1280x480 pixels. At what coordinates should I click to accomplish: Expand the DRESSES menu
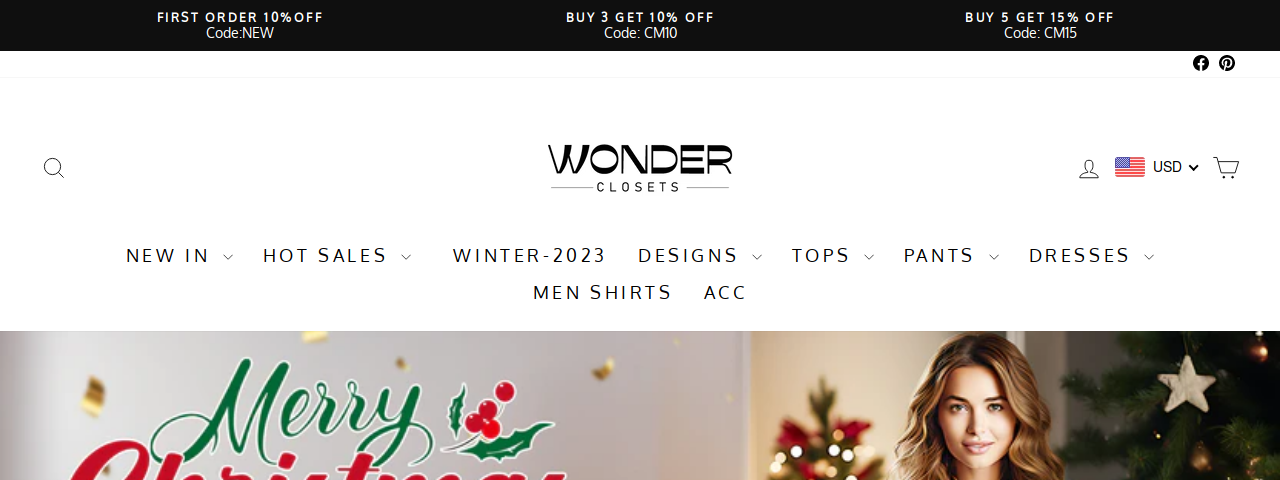(x=1092, y=256)
